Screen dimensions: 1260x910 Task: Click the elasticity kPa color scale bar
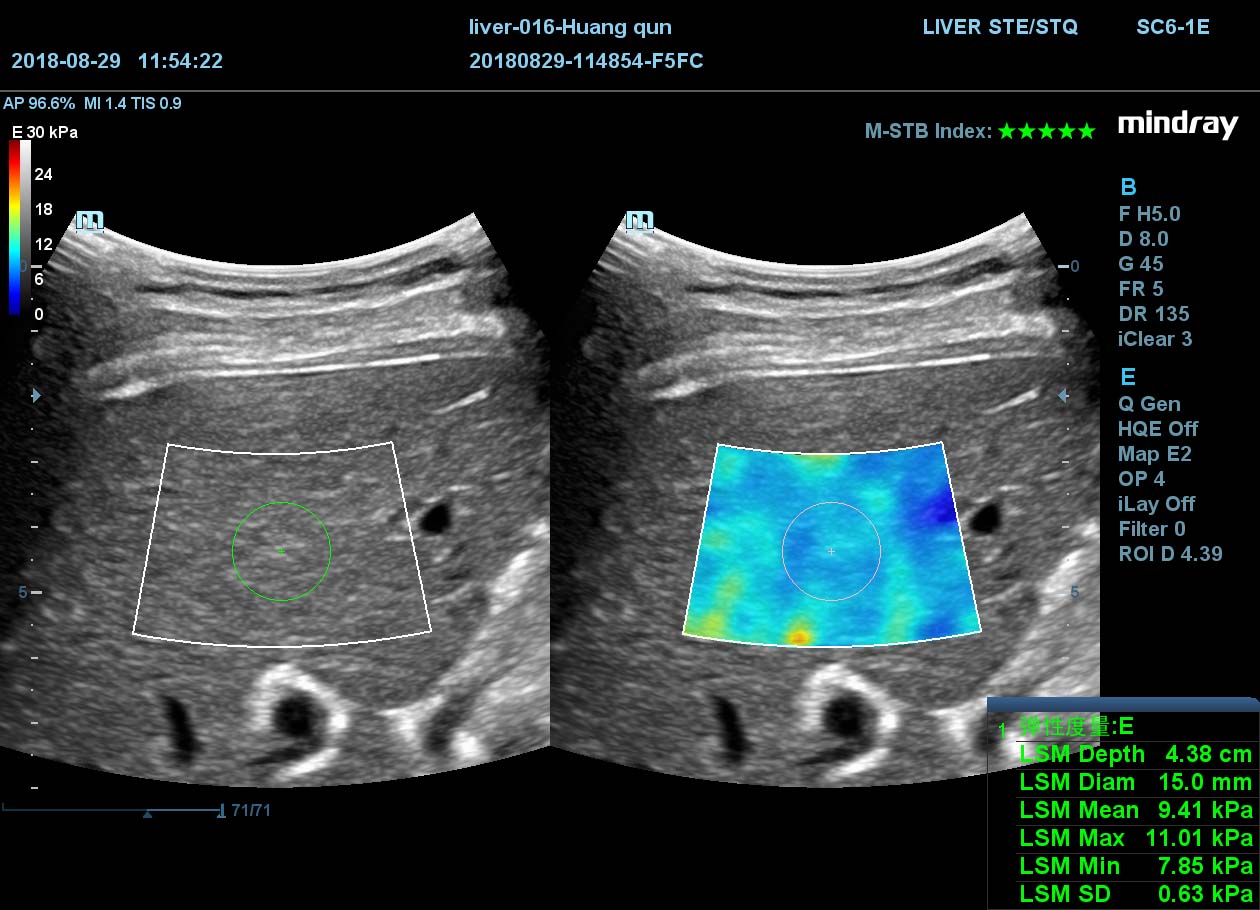15,228
